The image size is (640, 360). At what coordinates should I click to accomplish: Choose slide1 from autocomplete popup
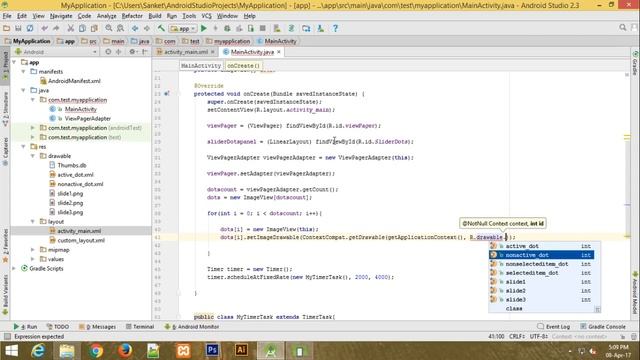542,282
